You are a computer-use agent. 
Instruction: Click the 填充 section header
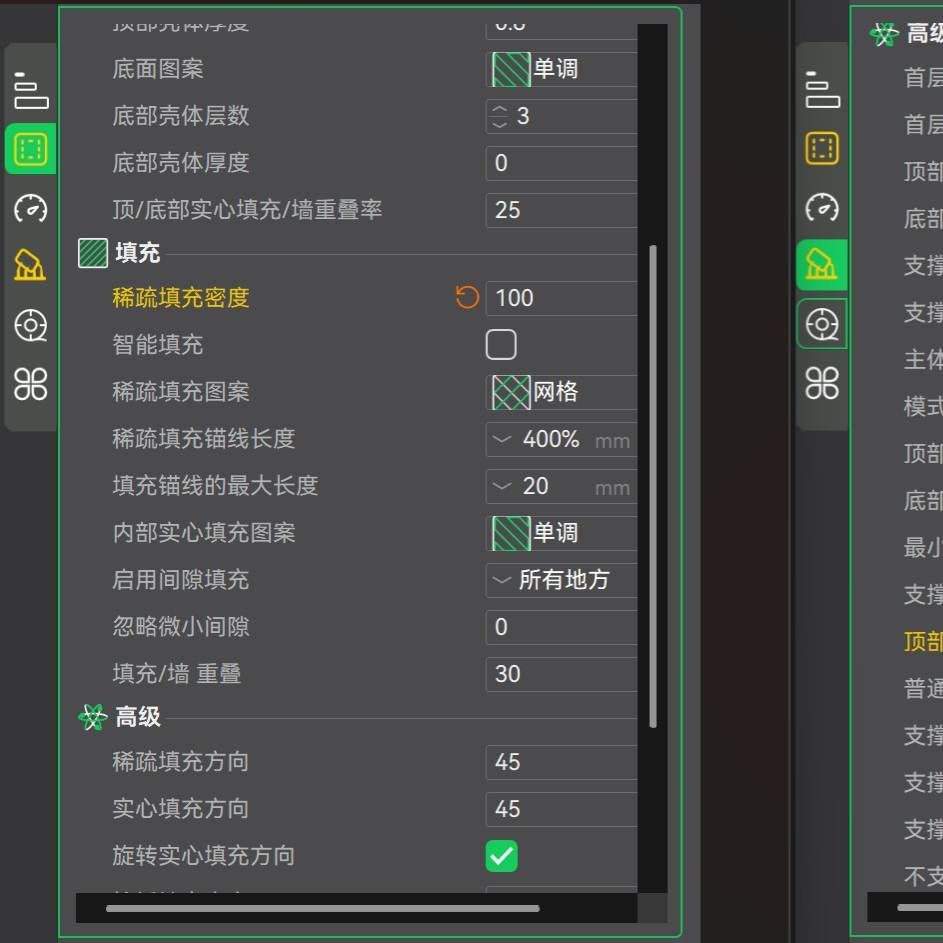pos(137,253)
